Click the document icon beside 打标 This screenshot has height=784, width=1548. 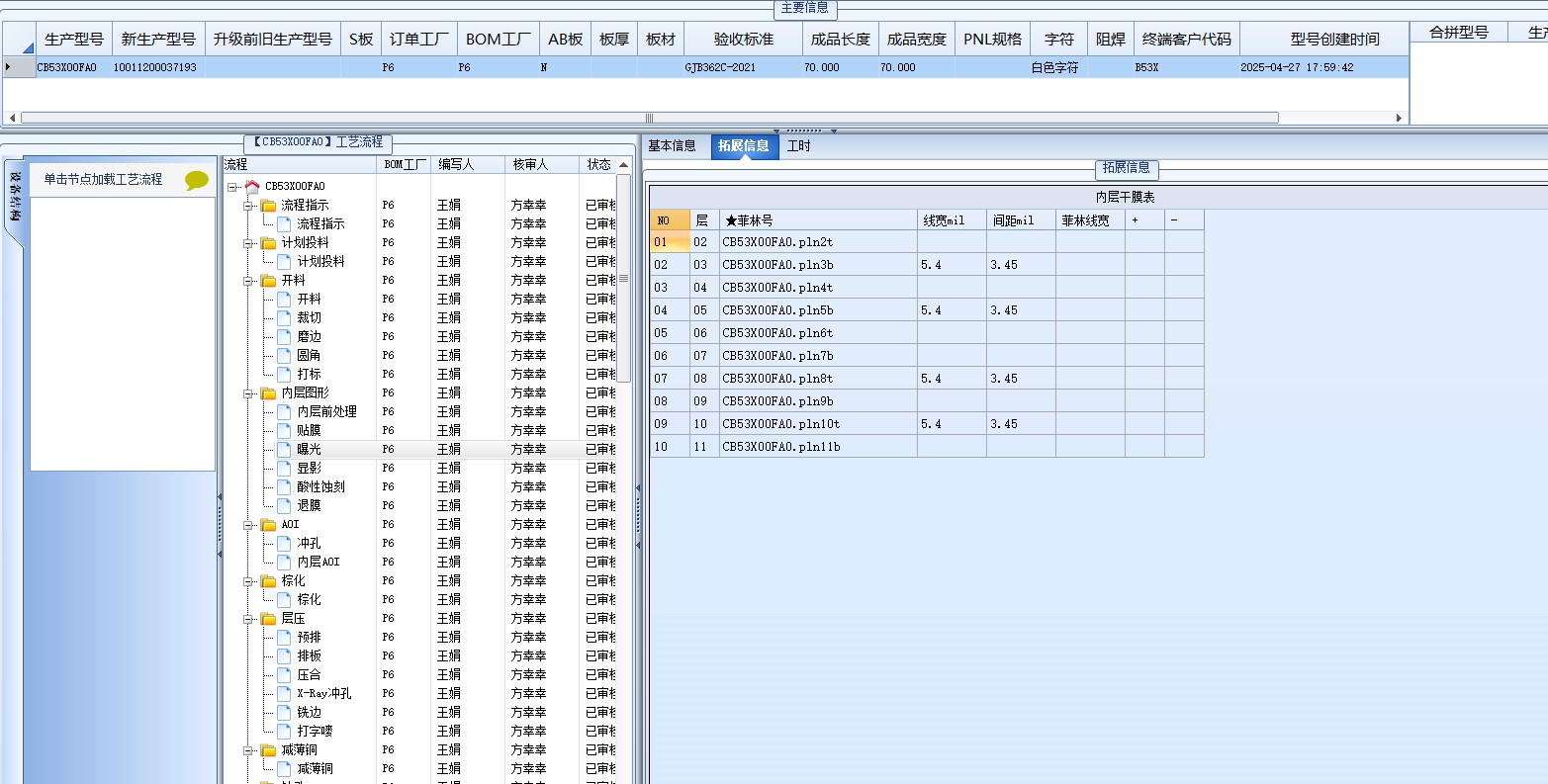pyautogui.click(x=284, y=374)
